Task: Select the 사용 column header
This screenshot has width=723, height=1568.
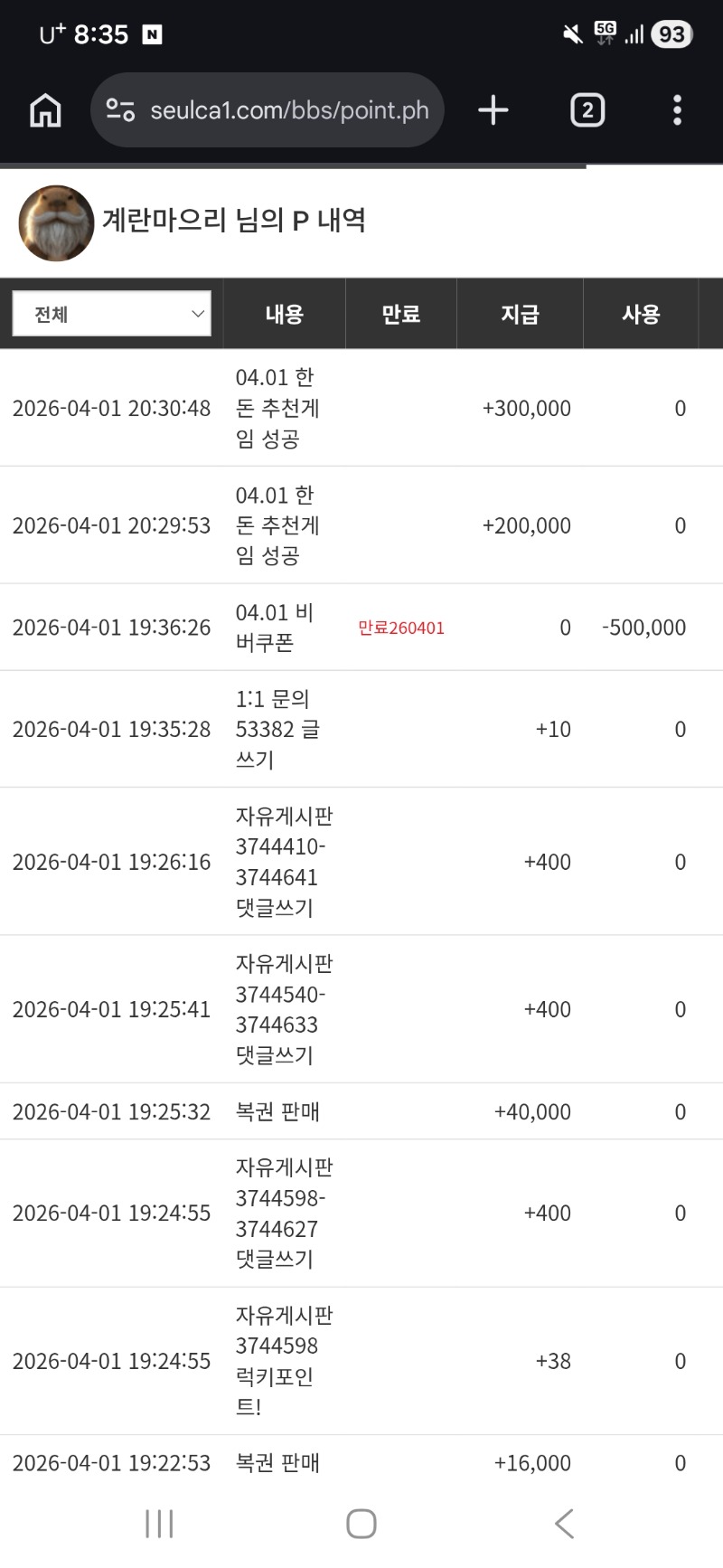Action: (x=641, y=314)
